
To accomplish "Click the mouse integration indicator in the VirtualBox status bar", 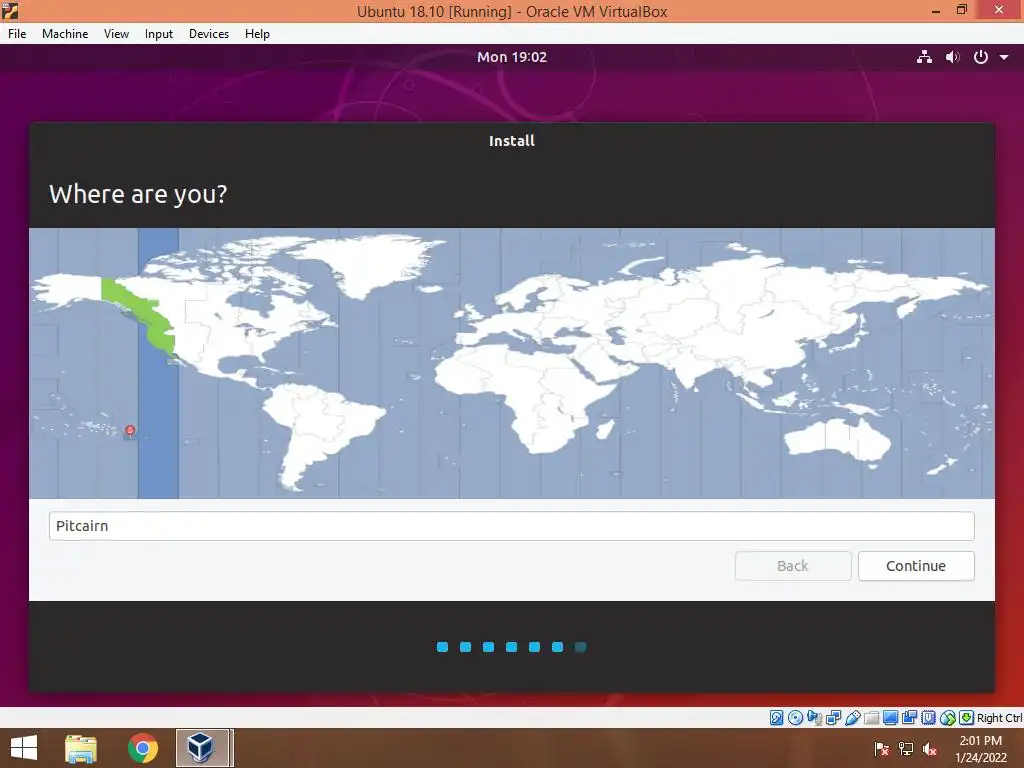I will pos(948,718).
